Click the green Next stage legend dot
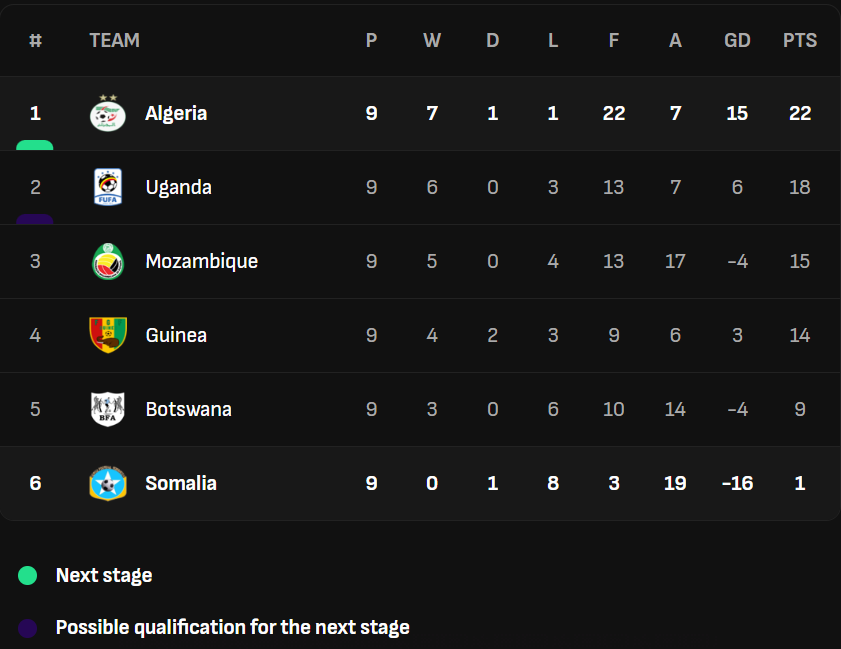 [28, 576]
